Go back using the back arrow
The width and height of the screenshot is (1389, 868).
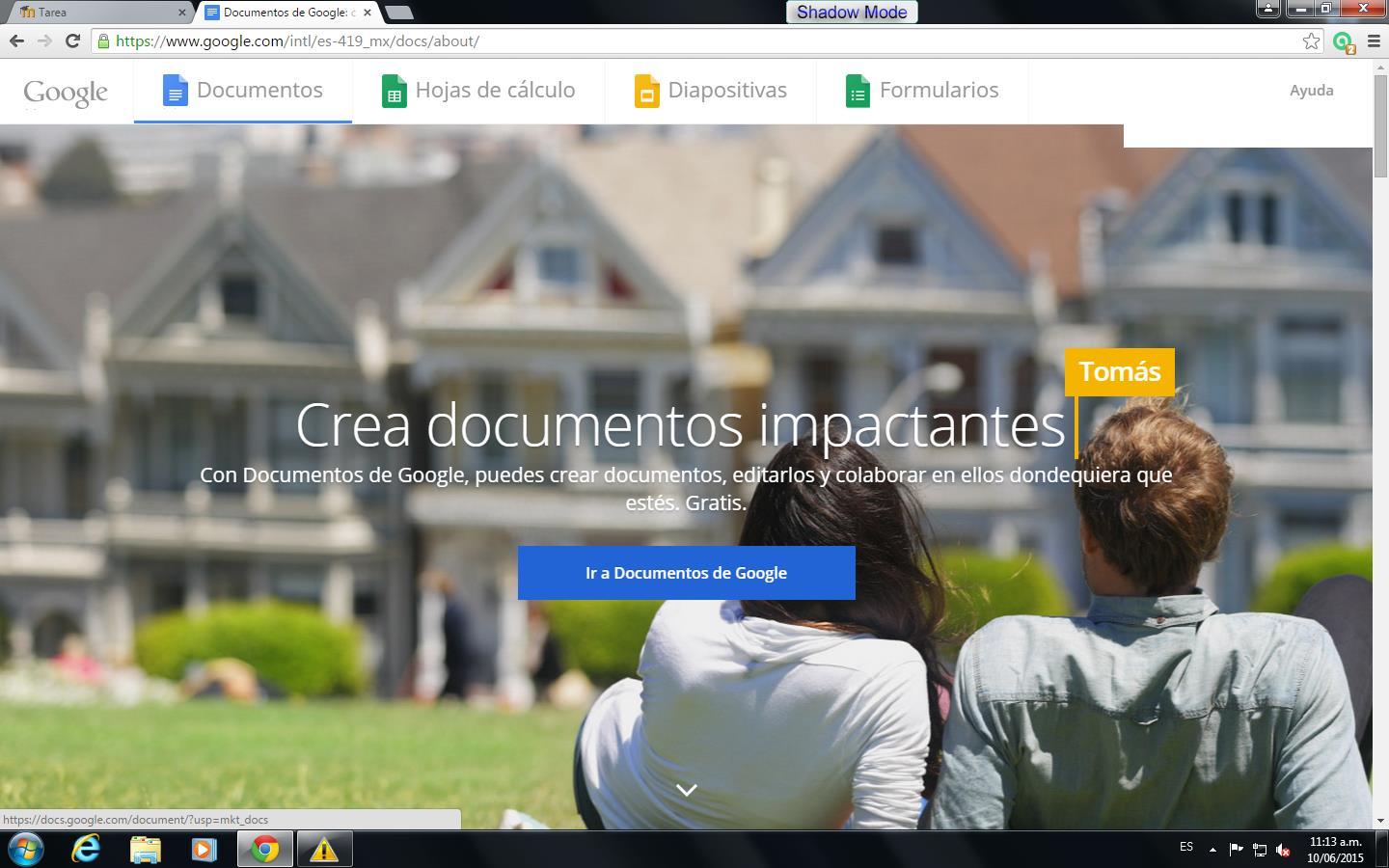pyautogui.click(x=16, y=41)
